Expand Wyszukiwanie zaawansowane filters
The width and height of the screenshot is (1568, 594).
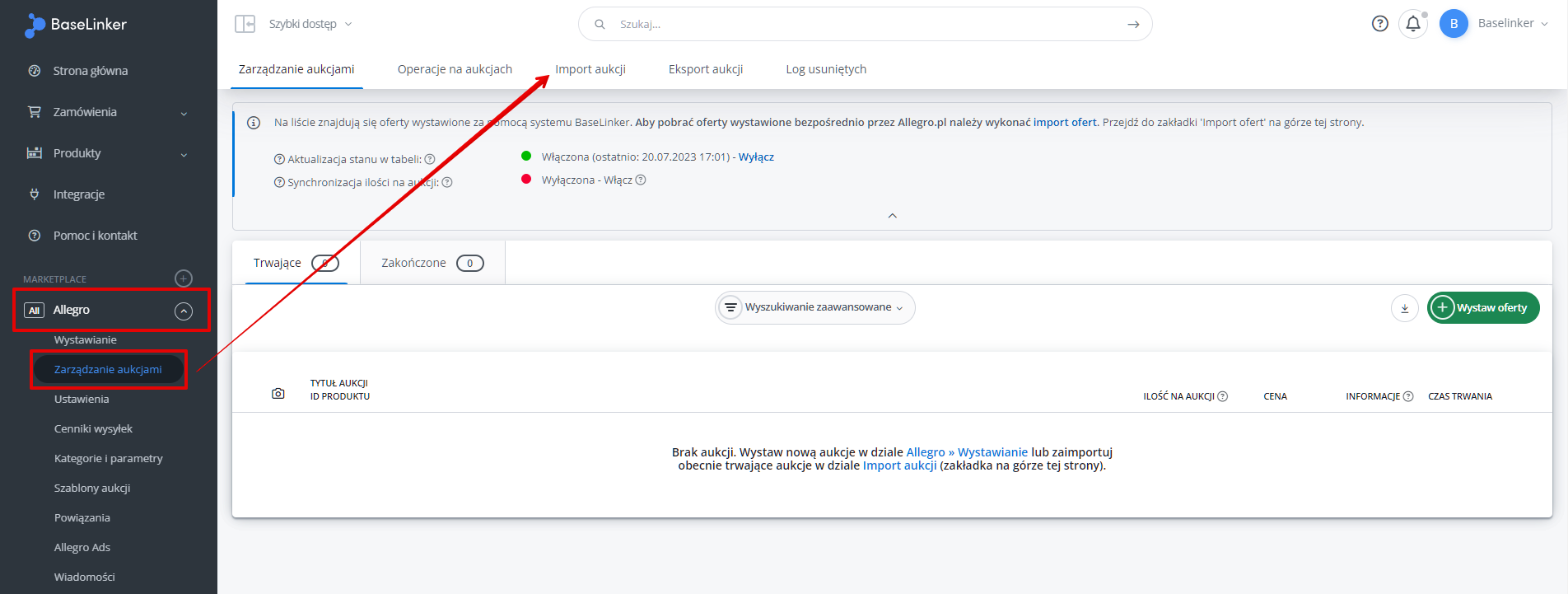(815, 307)
